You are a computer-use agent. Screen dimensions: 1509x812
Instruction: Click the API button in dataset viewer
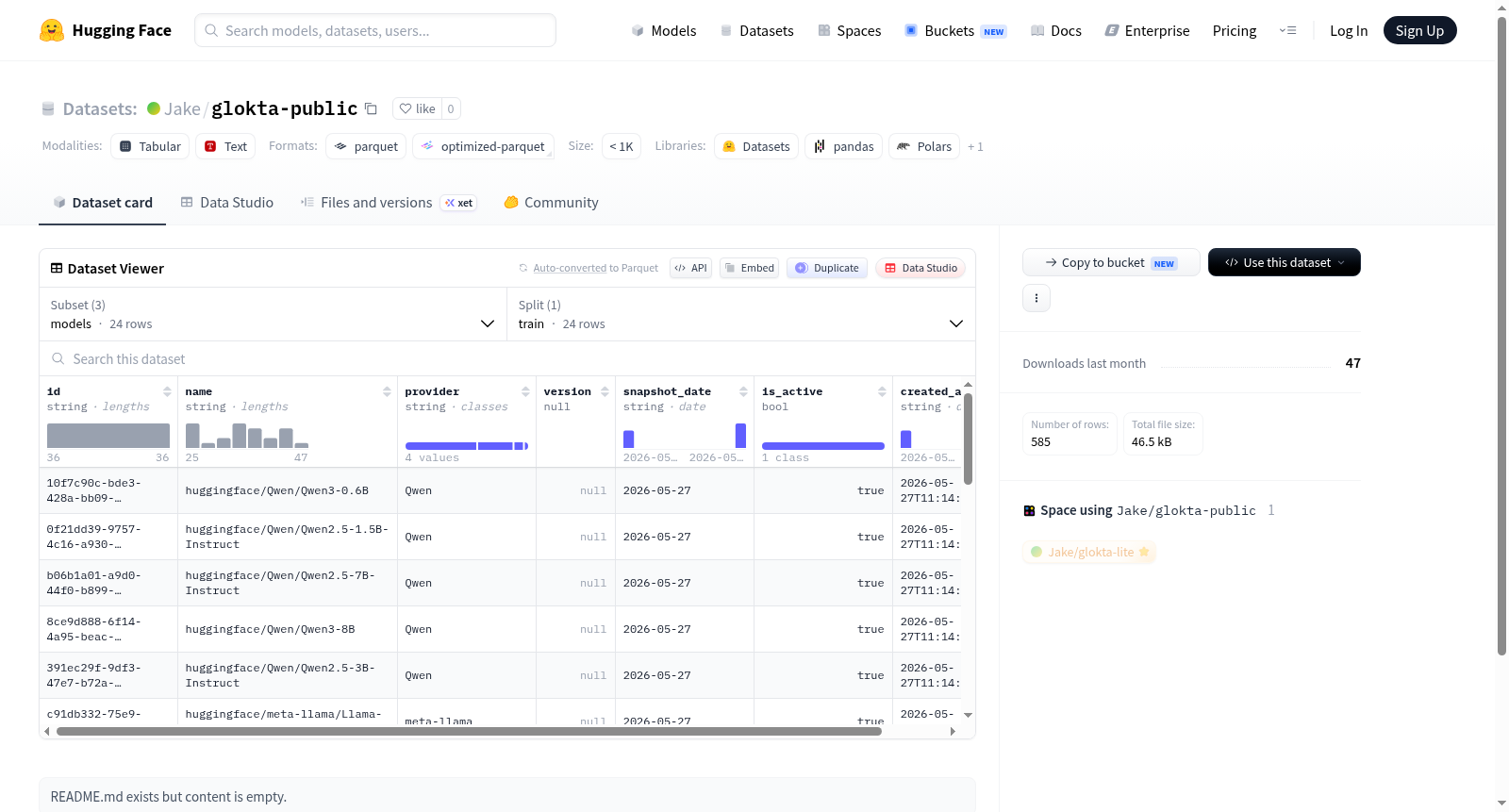coord(690,268)
